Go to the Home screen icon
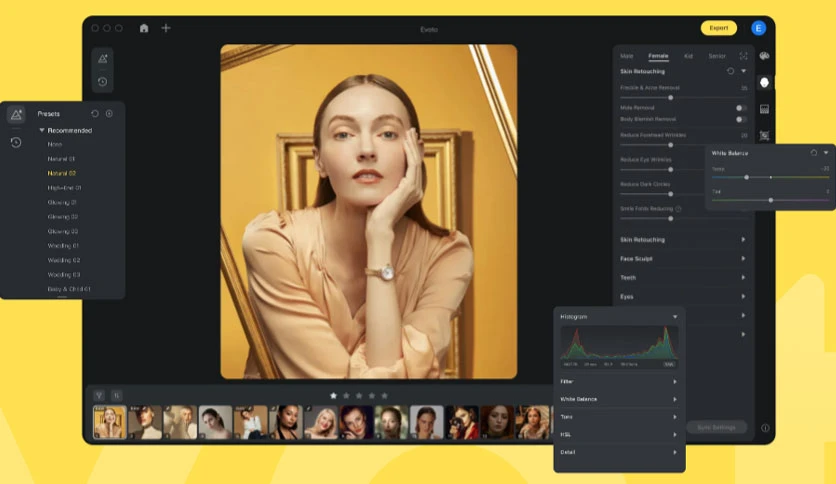The height and width of the screenshot is (484, 836). pos(144,28)
